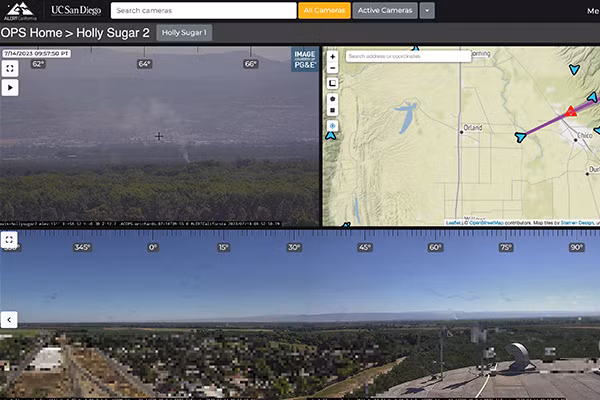
Task: Expand the panorama view to fullscreen
Action: click(9, 240)
